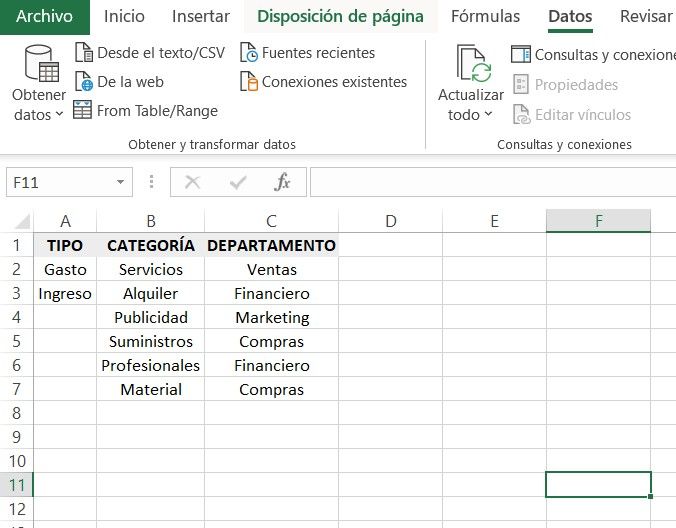
Task: Switch to the Inicio tab
Action: (124, 16)
